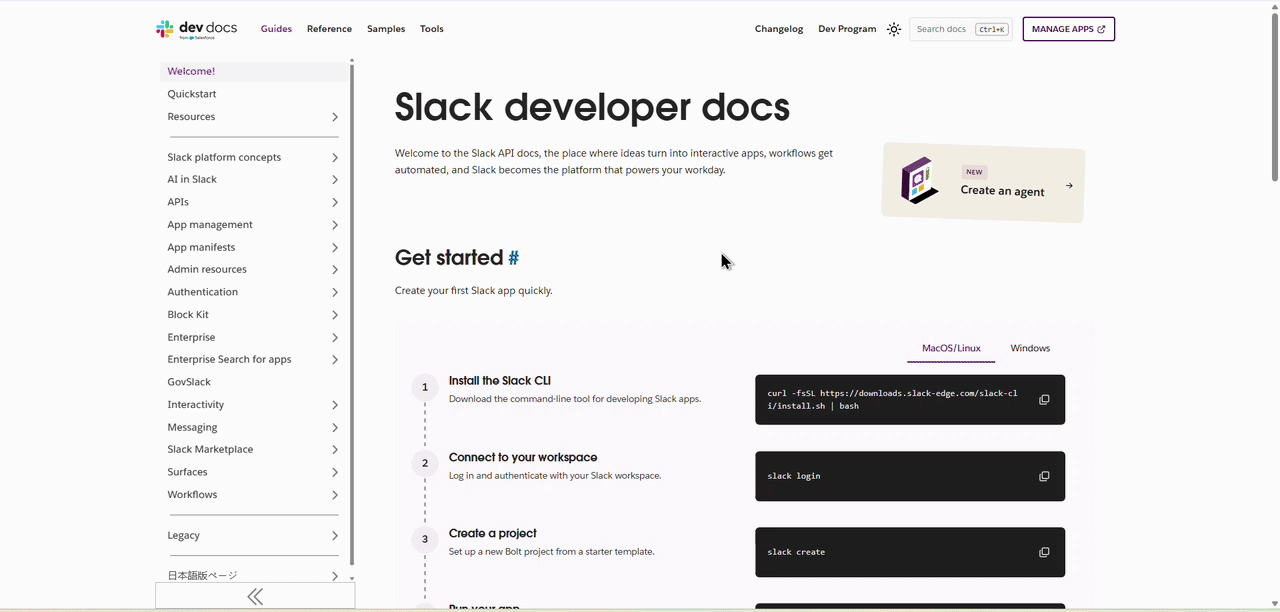Viewport: 1280px width, 612px height.
Task: Click the Install the Slack CLI heading
Action: tap(499, 381)
